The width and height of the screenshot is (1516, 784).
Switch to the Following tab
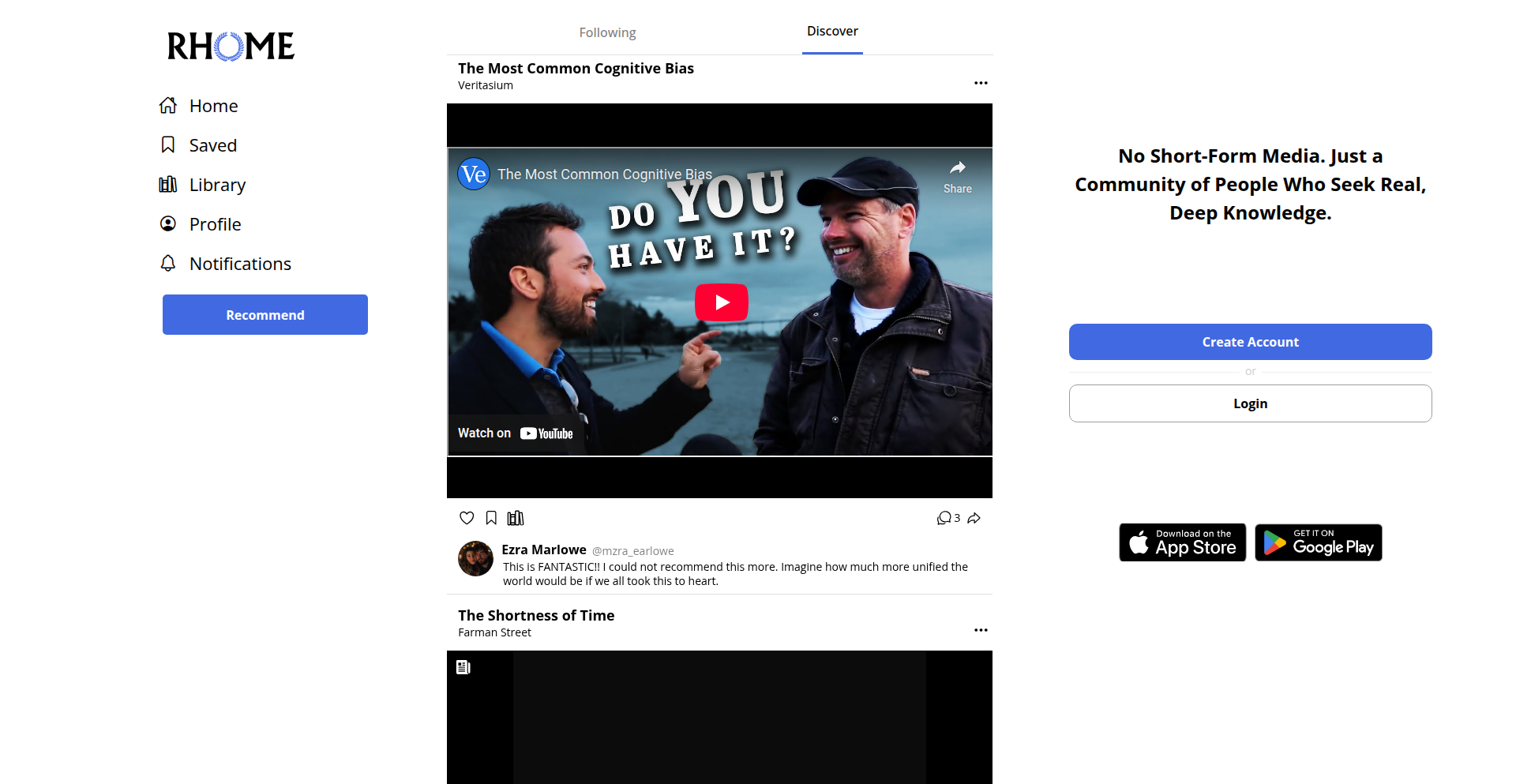point(607,32)
